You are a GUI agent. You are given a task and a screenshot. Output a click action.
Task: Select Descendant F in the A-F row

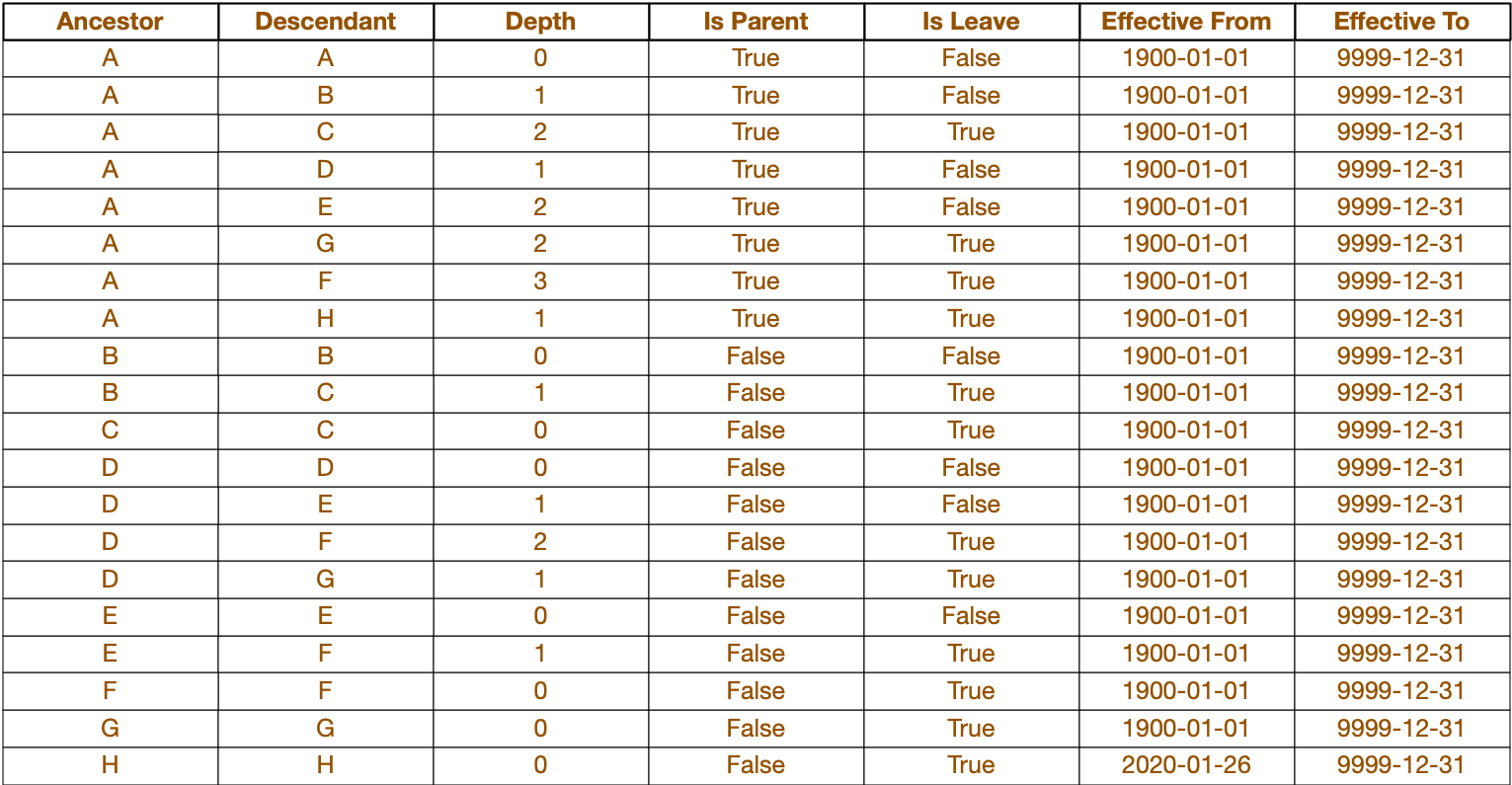[x=325, y=281]
